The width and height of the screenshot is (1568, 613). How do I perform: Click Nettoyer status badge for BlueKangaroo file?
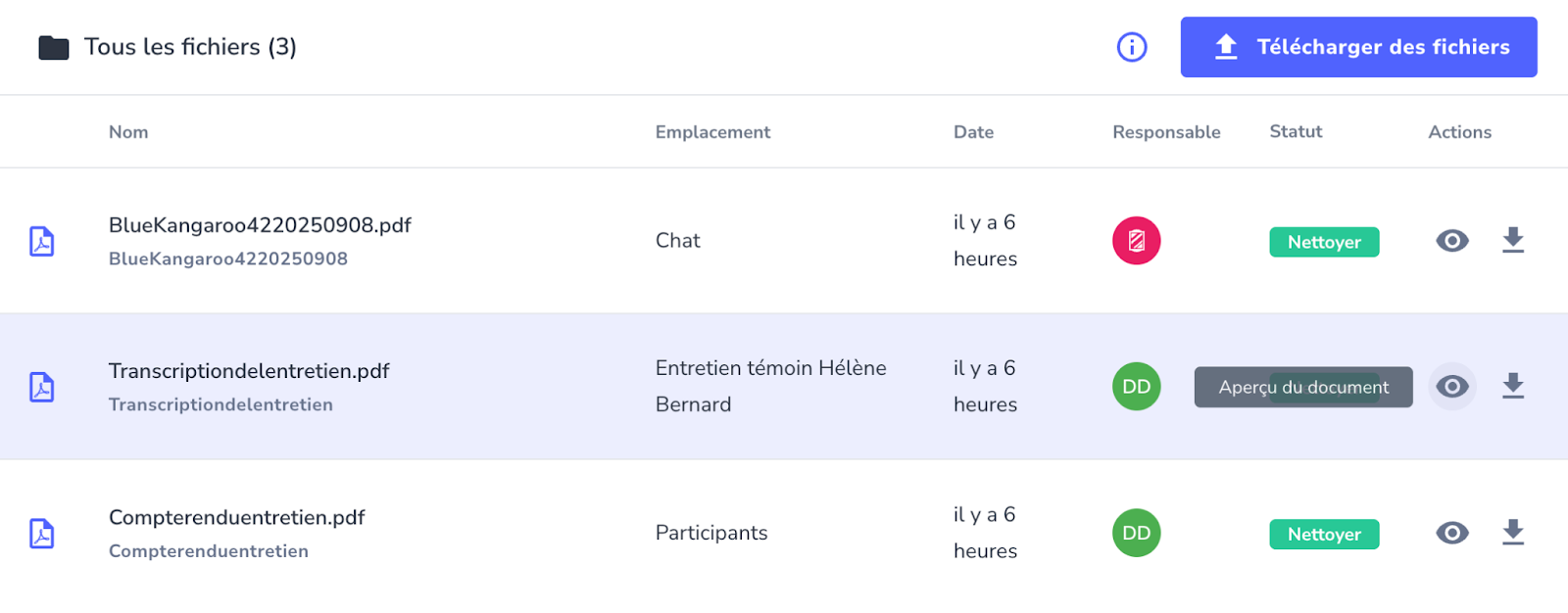1324,242
